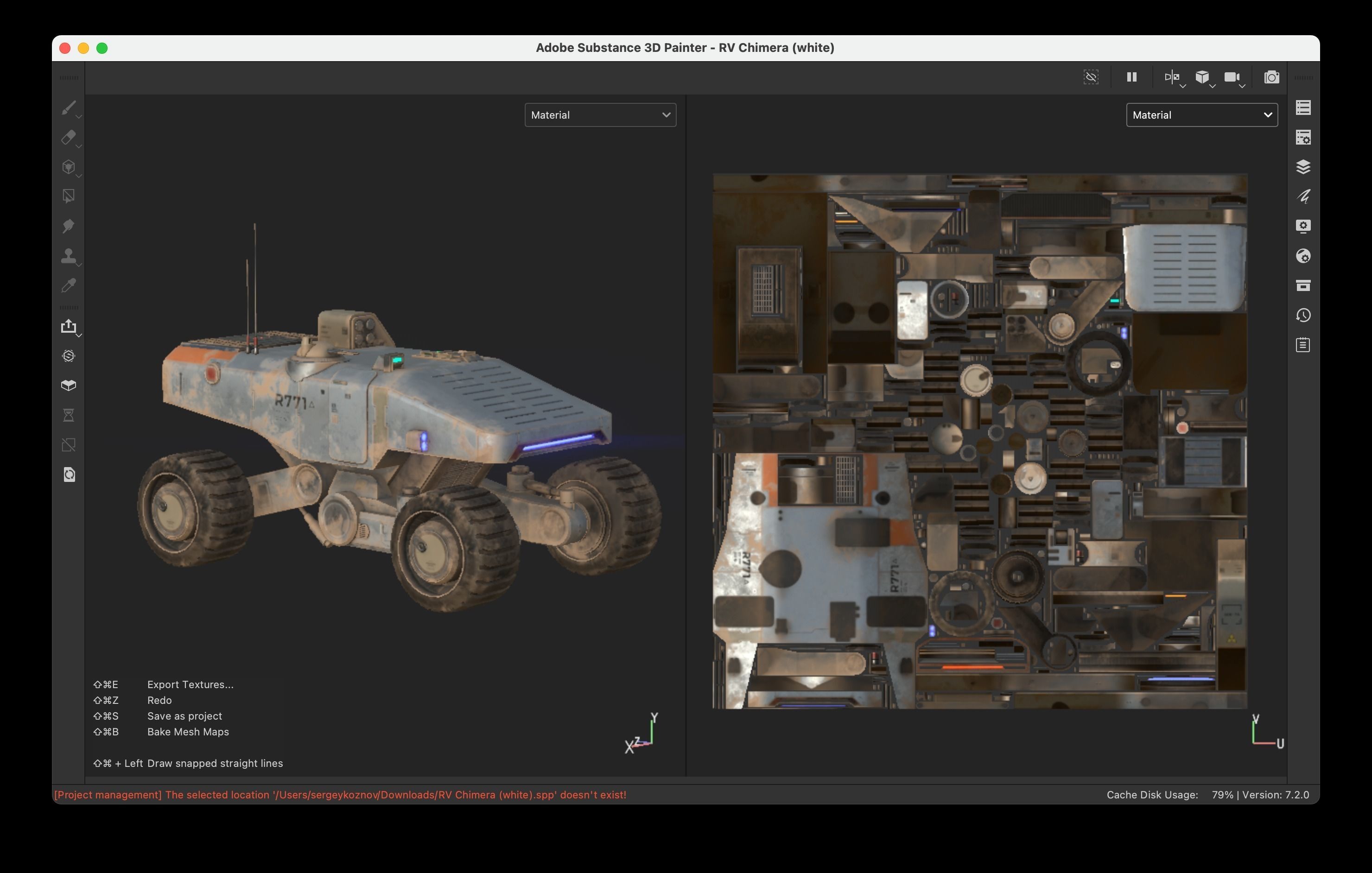Click the UV axis gizmo in 2D viewport

pos(1267,731)
